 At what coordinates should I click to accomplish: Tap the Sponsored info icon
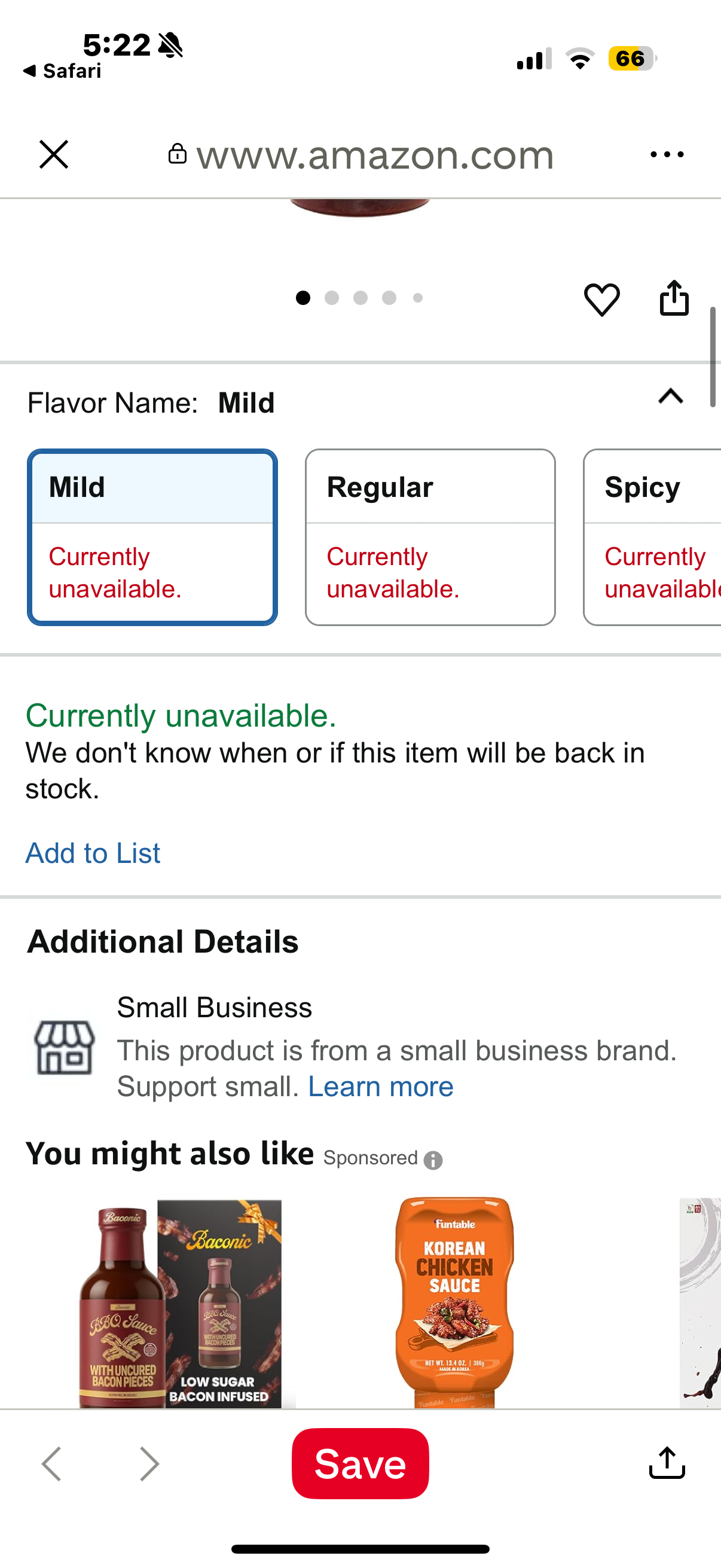click(433, 1160)
